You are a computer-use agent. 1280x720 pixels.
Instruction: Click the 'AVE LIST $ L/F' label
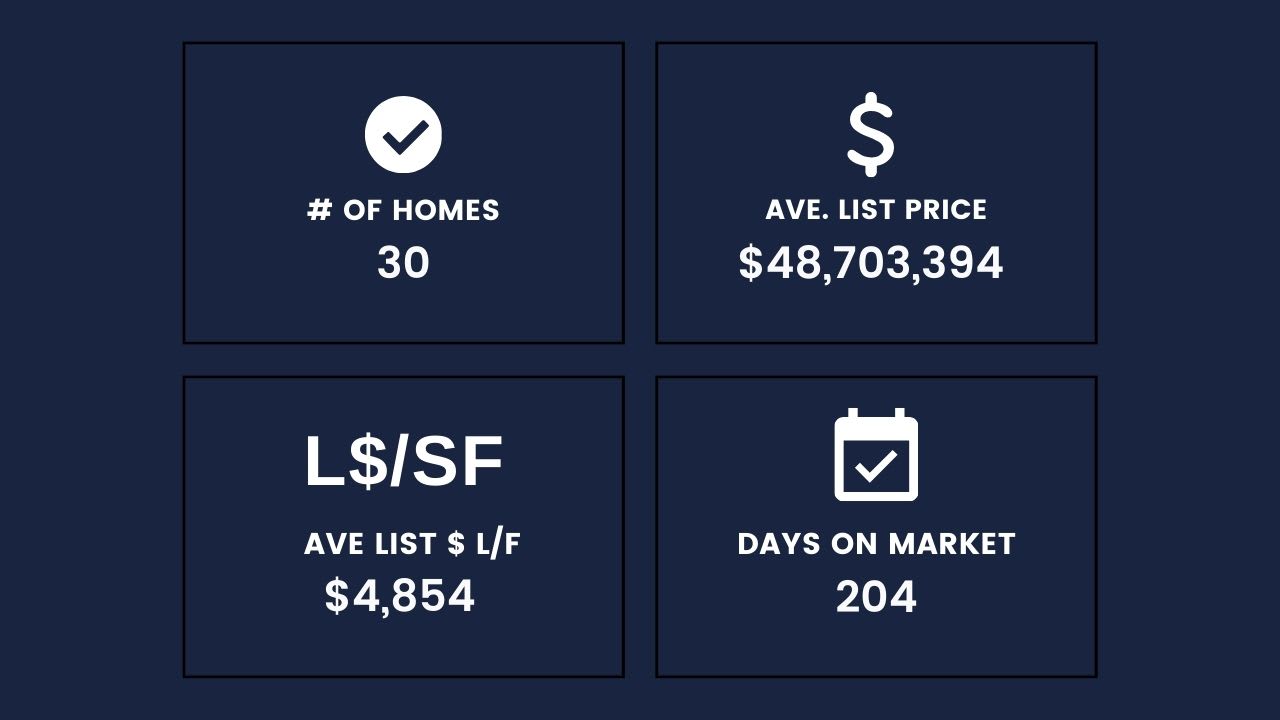412,544
